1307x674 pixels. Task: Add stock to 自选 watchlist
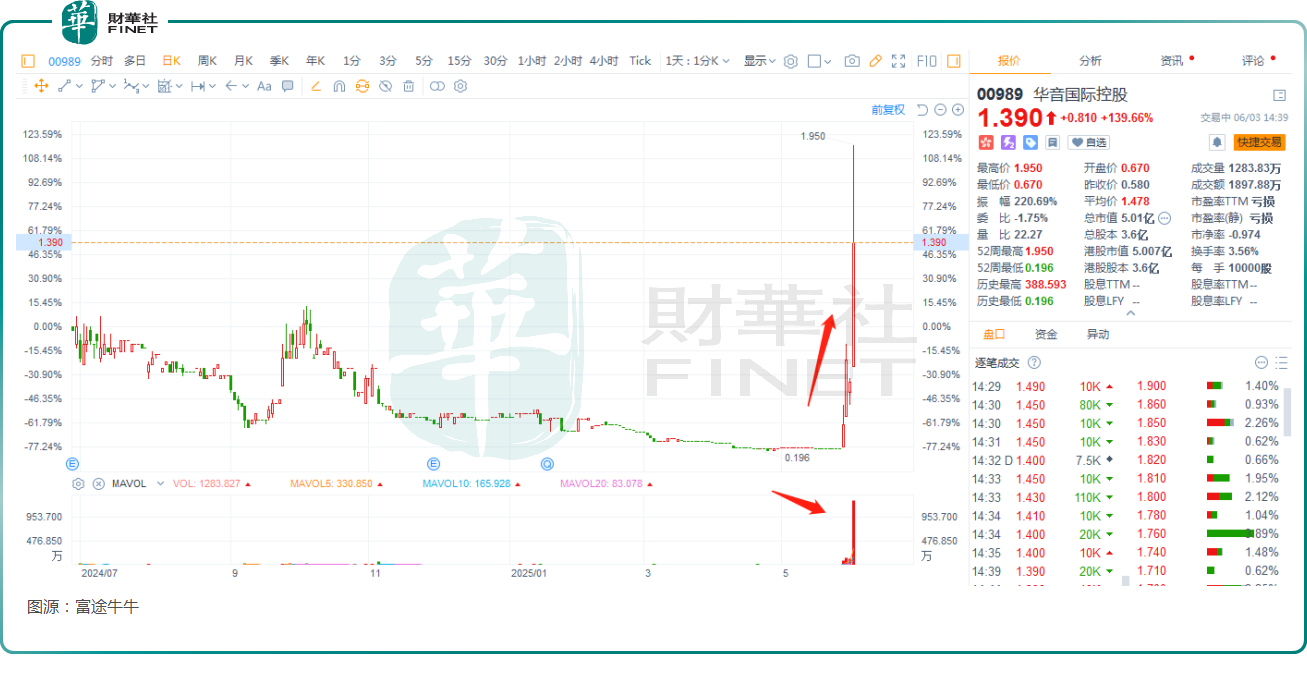tap(1089, 143)
